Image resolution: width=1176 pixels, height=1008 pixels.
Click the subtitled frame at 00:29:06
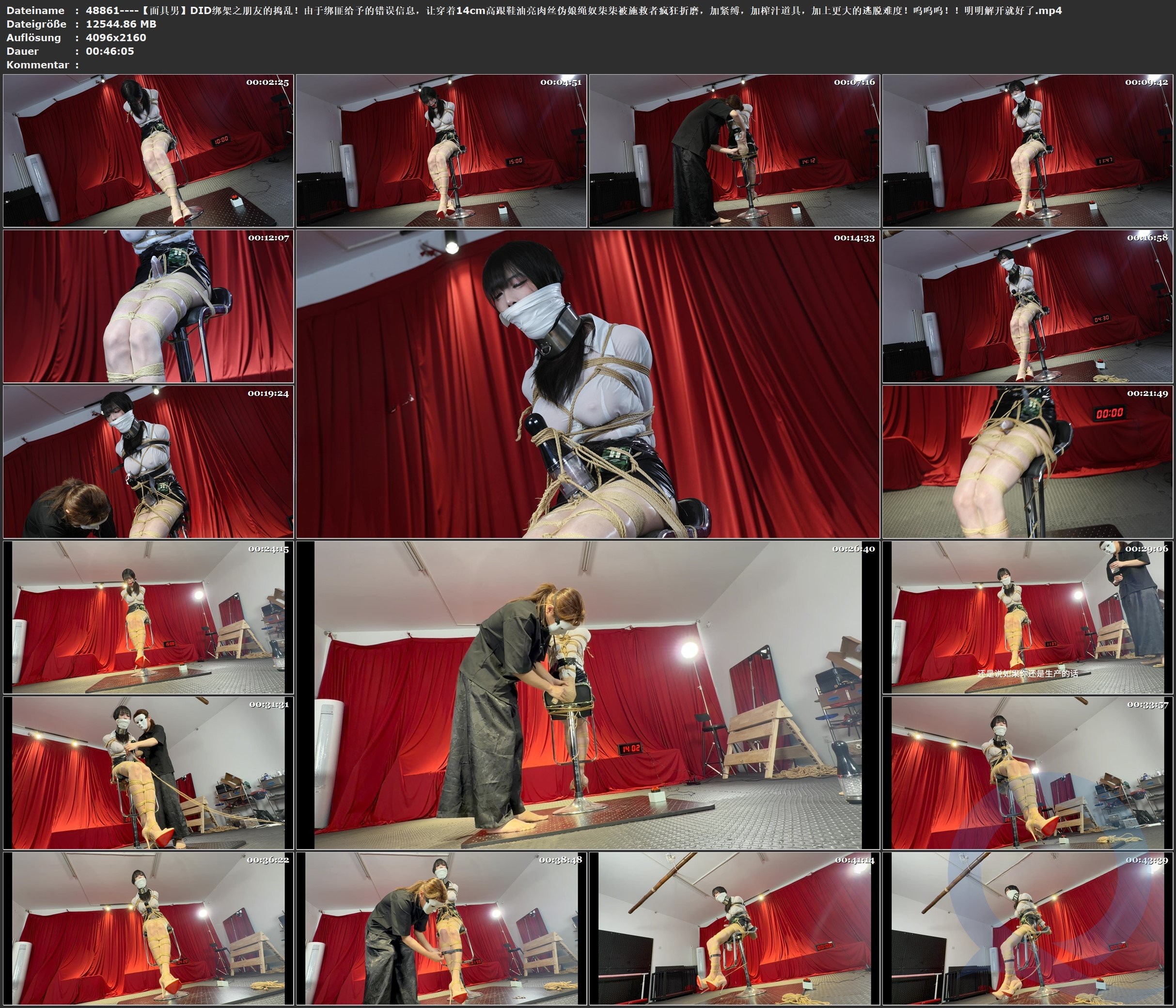click(x=1028, y=617)
